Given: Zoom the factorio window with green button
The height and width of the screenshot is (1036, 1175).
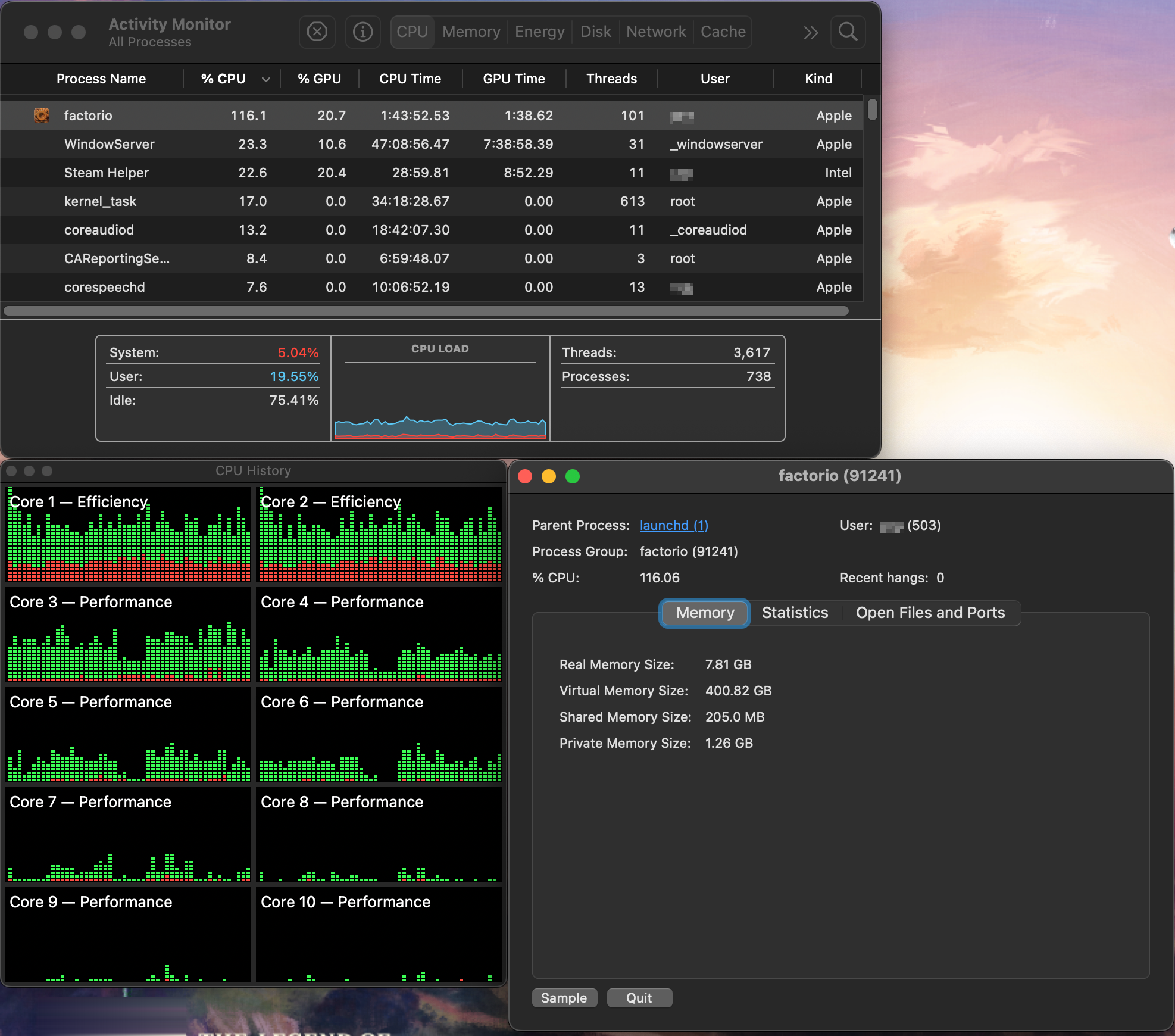Looking at the screenshot, I should [x=573, y=476].
